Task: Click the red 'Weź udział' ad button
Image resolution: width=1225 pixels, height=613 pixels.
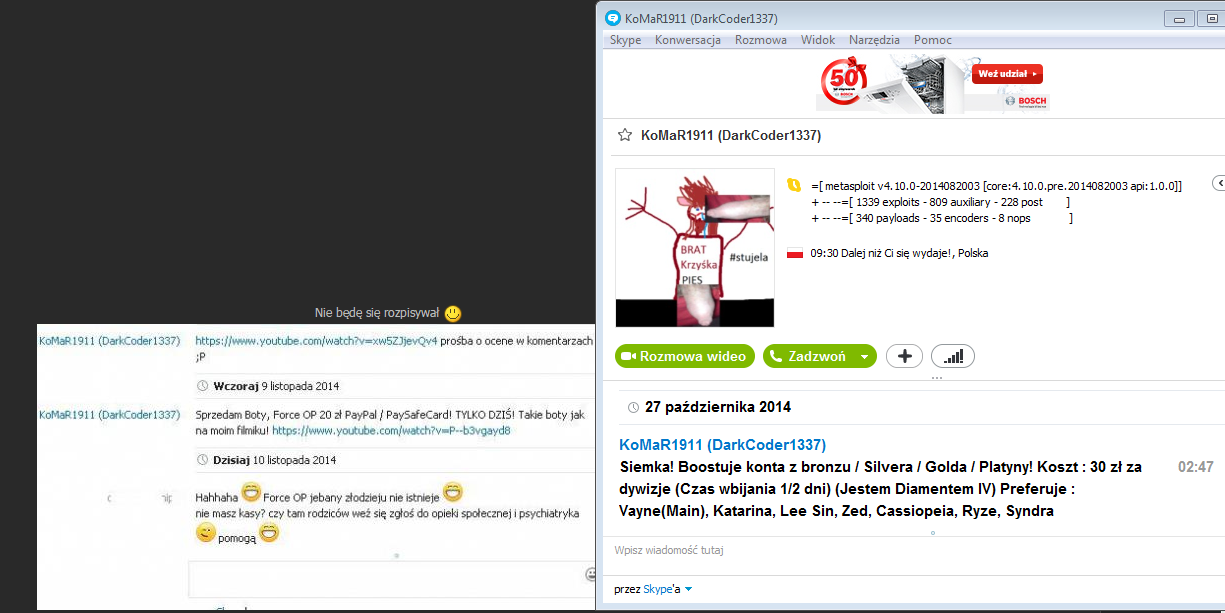Action: pyautogui.click(x=1008, y=74)
